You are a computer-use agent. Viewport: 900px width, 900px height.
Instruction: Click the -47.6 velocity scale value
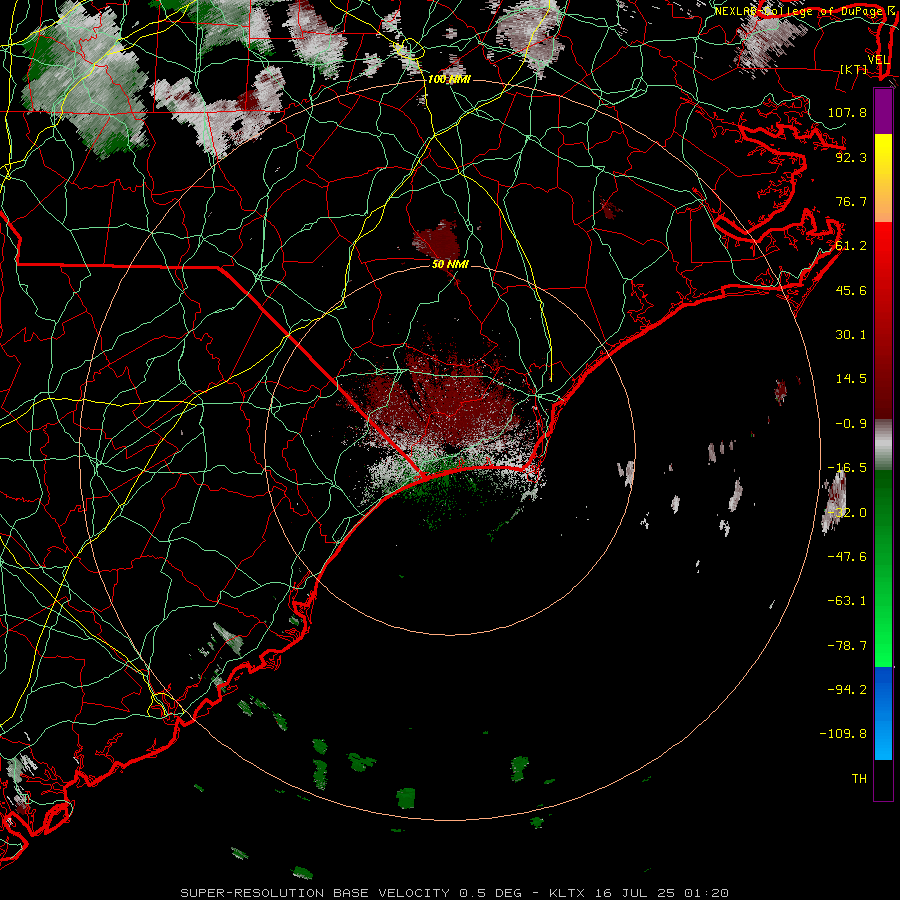pyautogui.click(x=847, y=557)
